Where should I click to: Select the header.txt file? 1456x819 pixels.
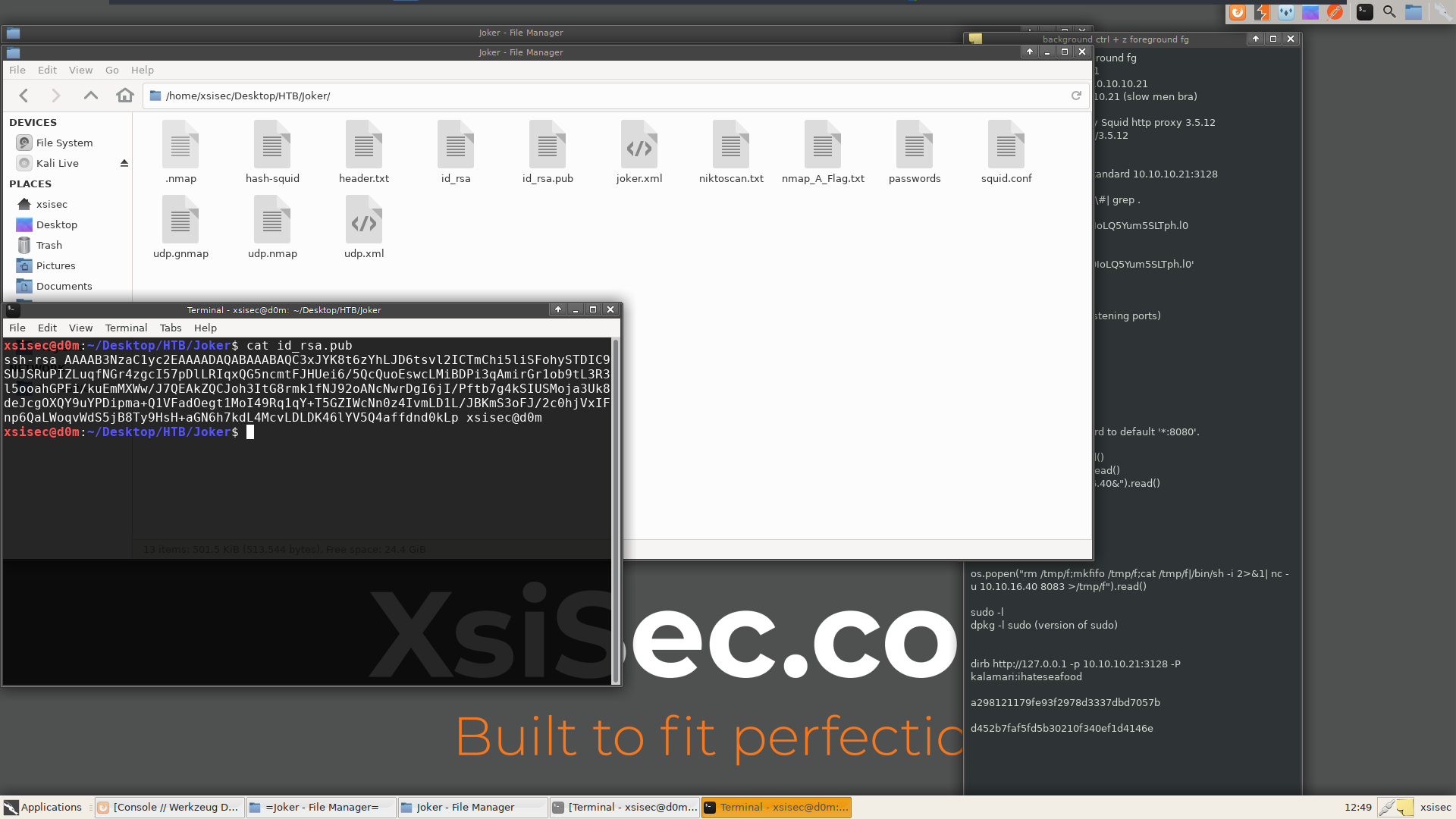pos(364,152)
